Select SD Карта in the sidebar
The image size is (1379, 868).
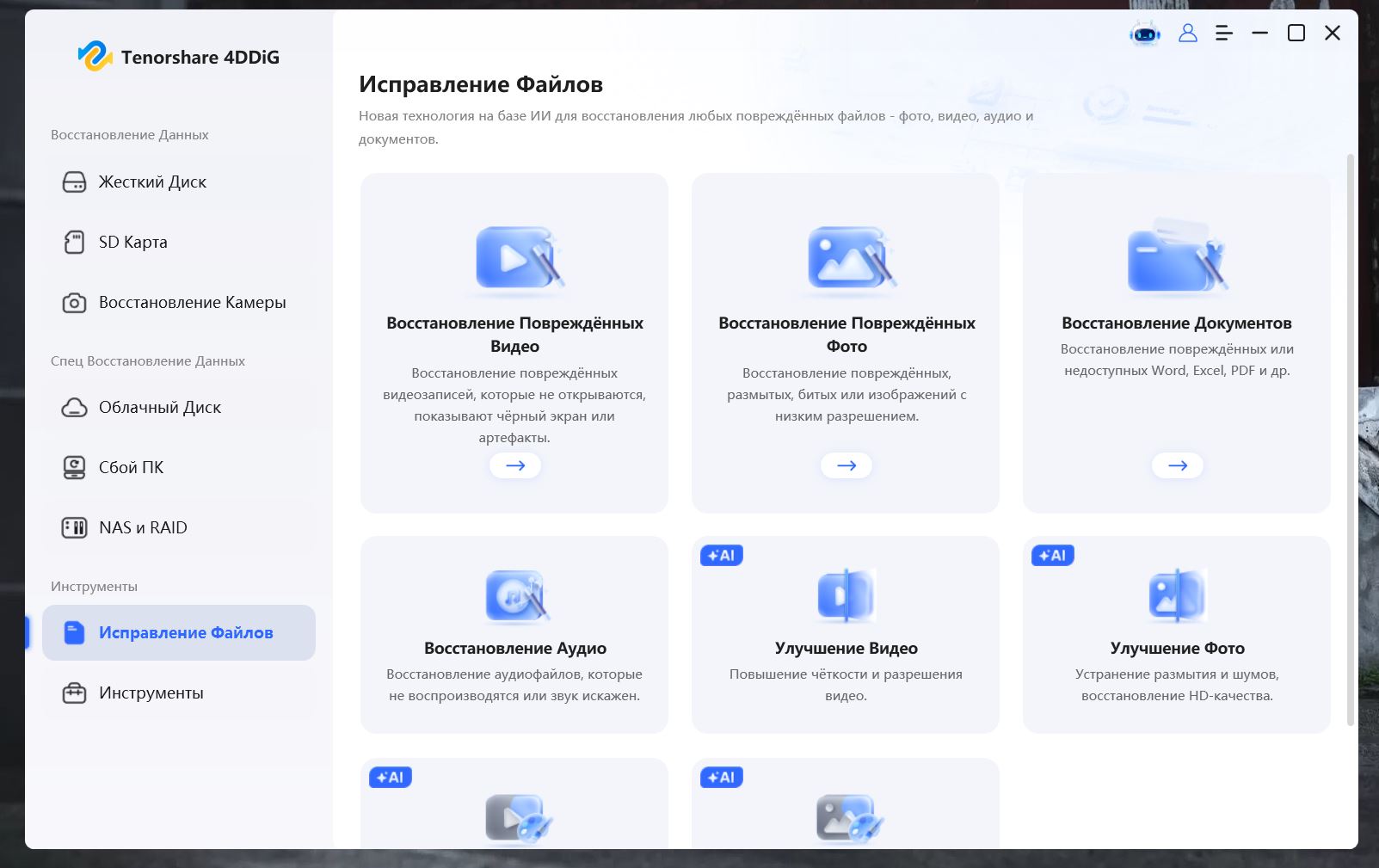click(179, 243)
